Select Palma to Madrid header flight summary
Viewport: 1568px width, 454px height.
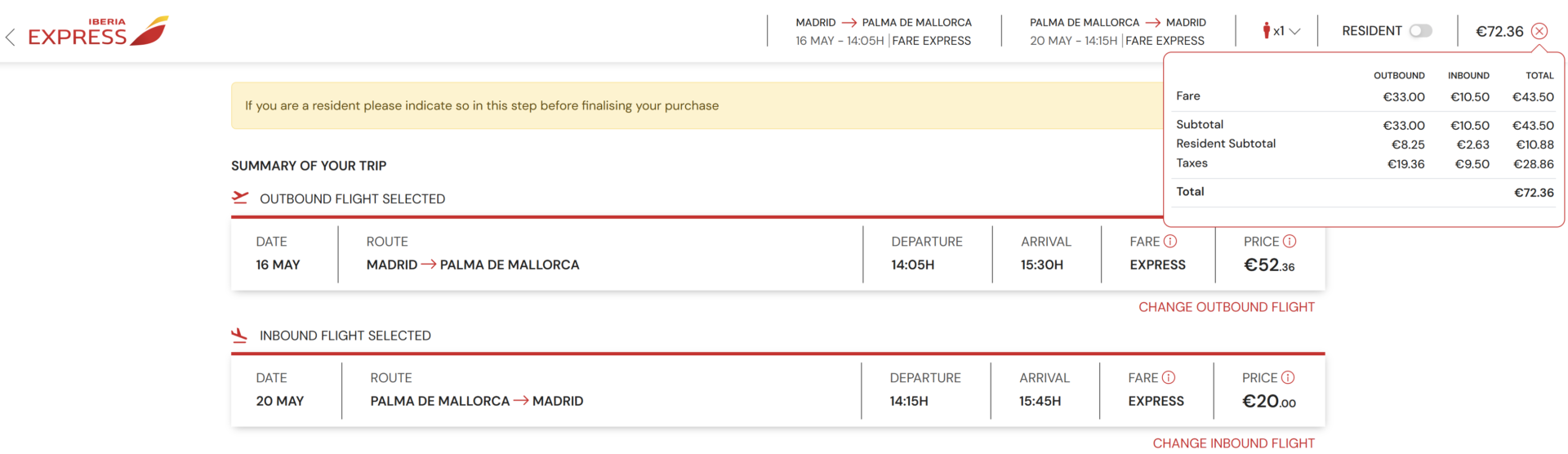(1118, 31)
